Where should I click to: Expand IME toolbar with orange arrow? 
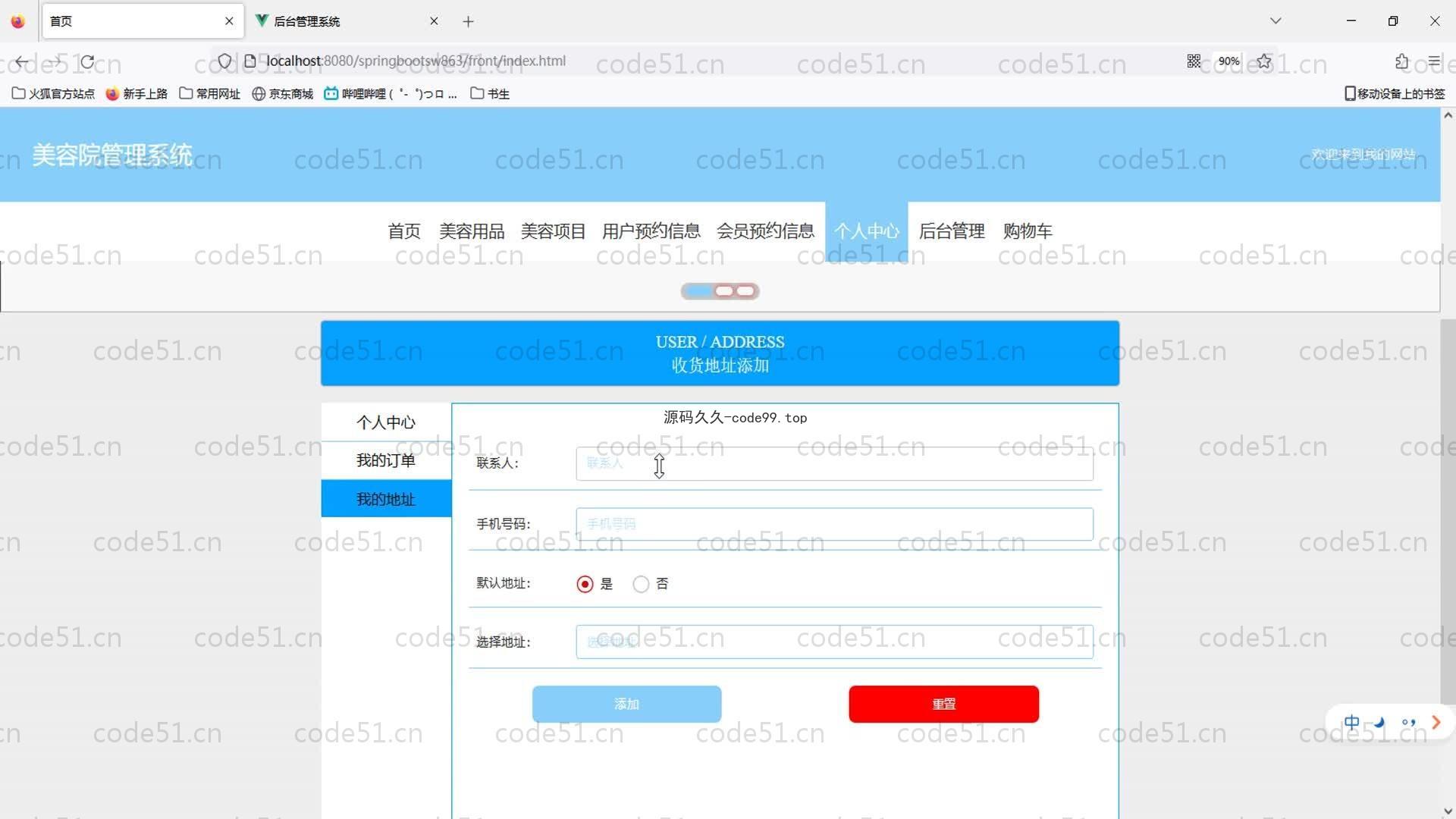tap(1436, 723)
